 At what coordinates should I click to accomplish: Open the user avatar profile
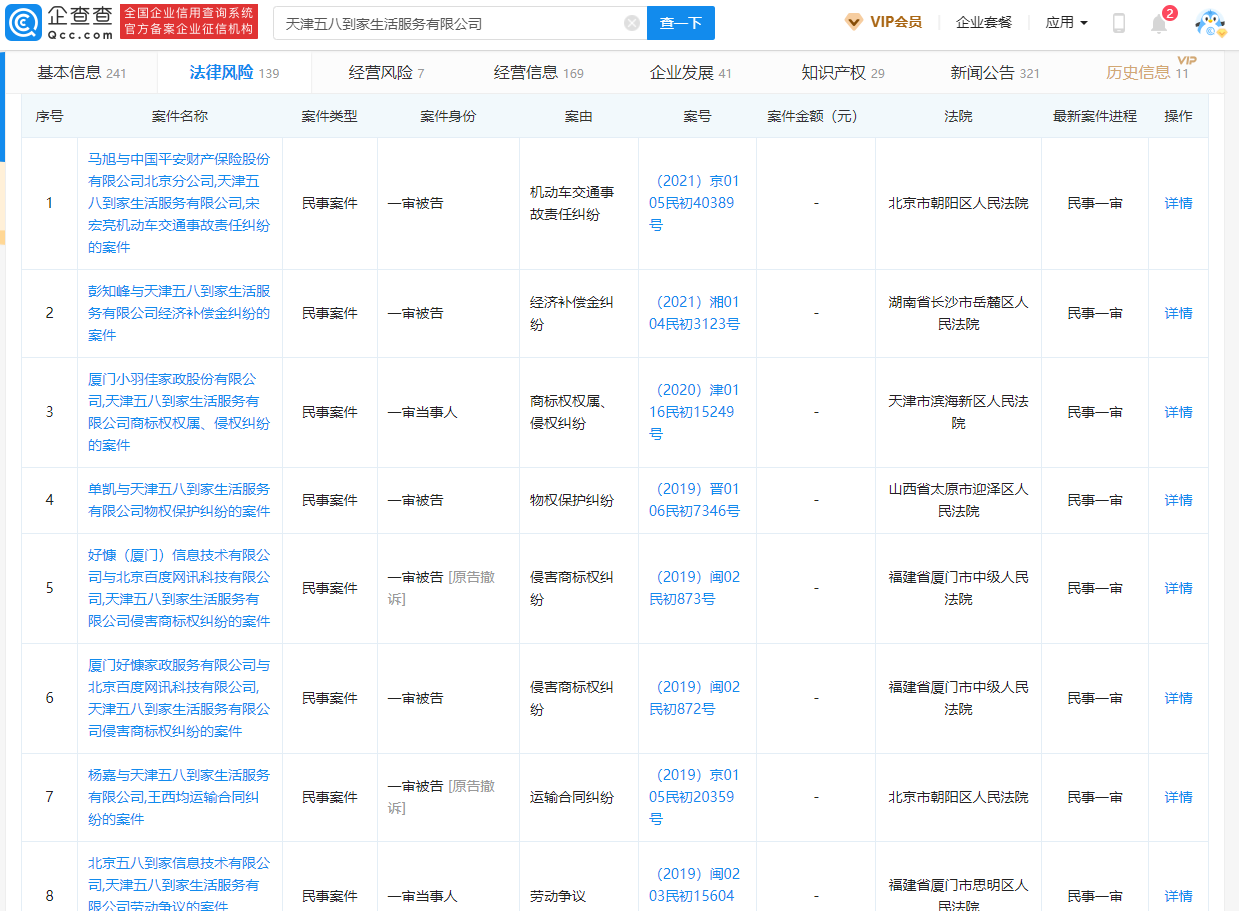coord(1211,23)
